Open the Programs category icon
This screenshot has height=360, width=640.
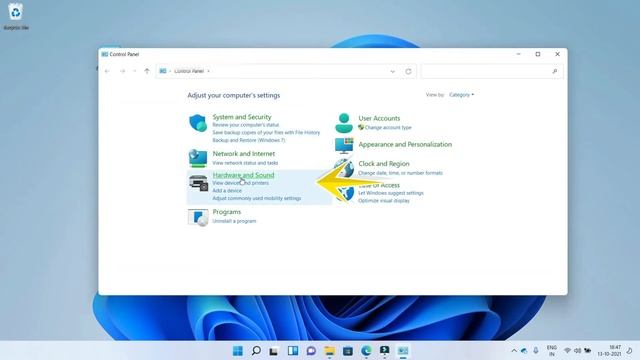pos(198,217)
